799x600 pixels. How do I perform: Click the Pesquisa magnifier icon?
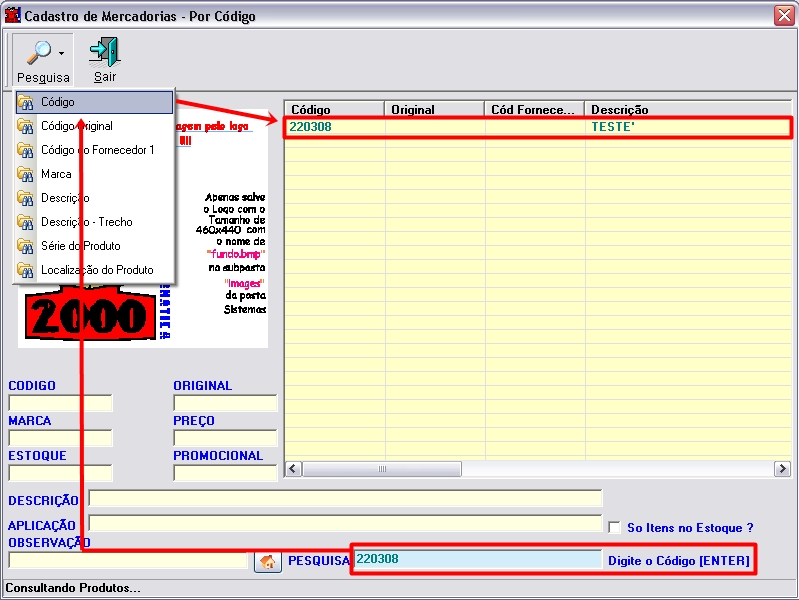[x=37, y=52]
